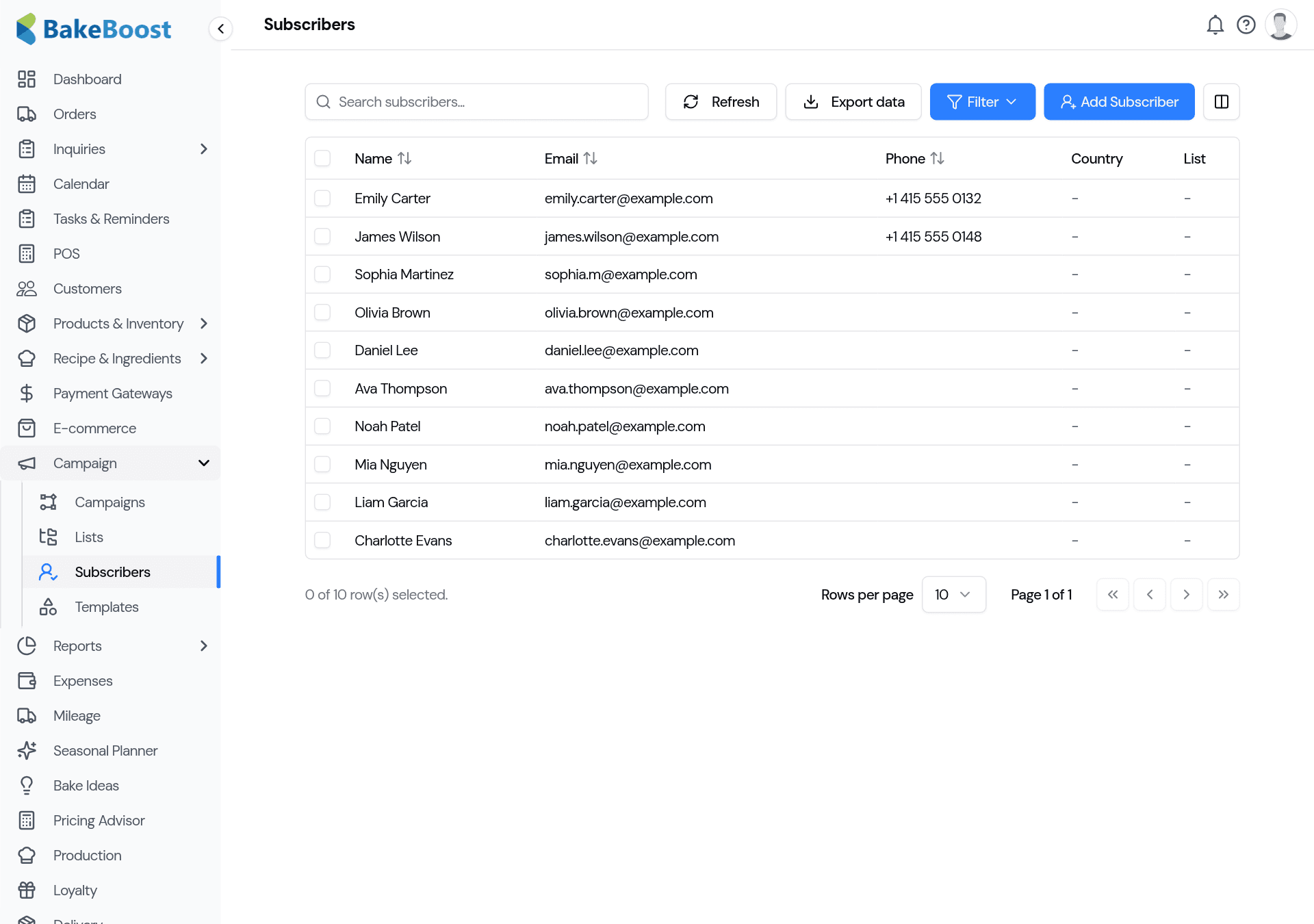Click the Campaigns workflow icon
Viewport: 1314px width, 924px height.
[48, 502]
